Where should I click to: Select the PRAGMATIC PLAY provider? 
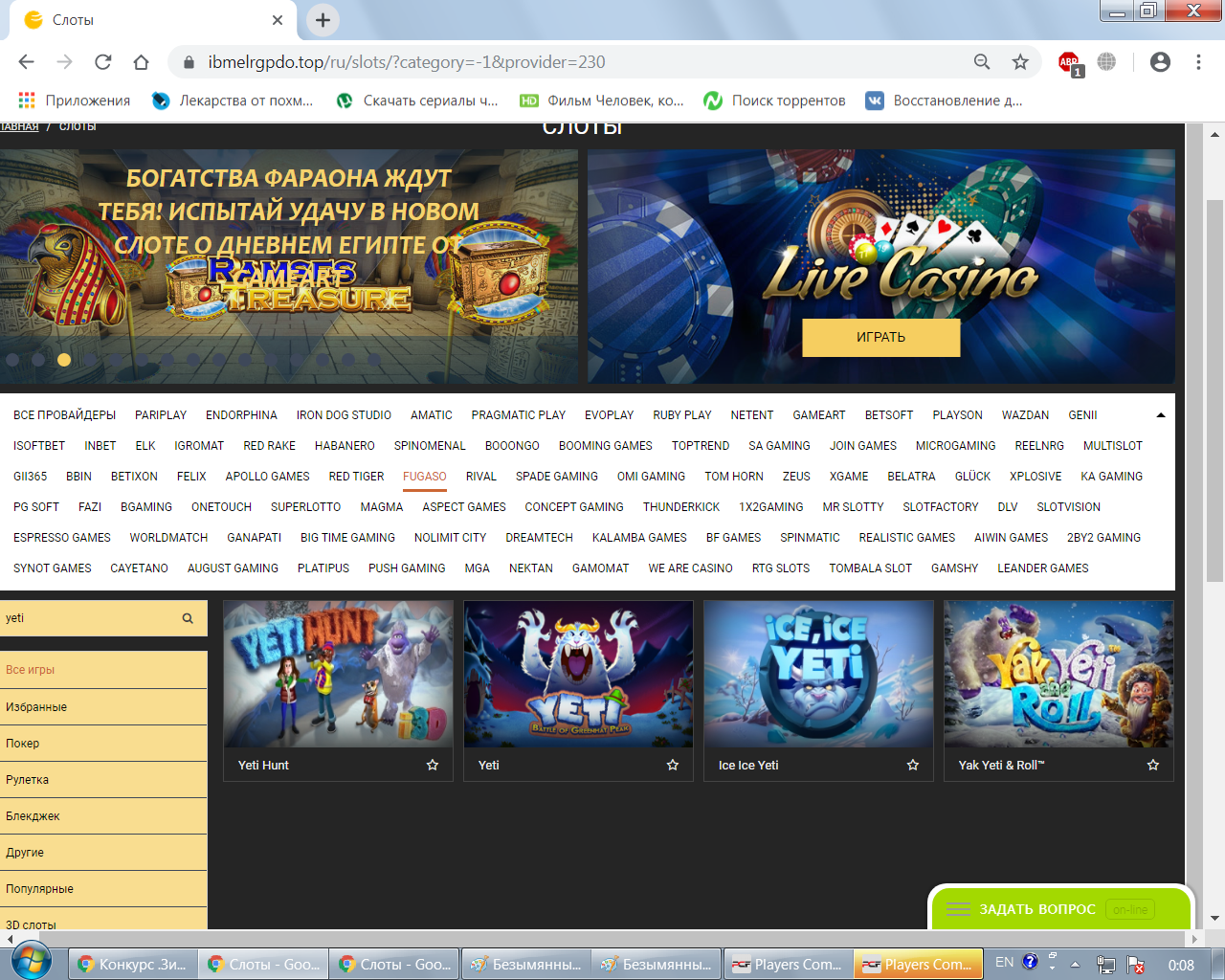(519, 415)
